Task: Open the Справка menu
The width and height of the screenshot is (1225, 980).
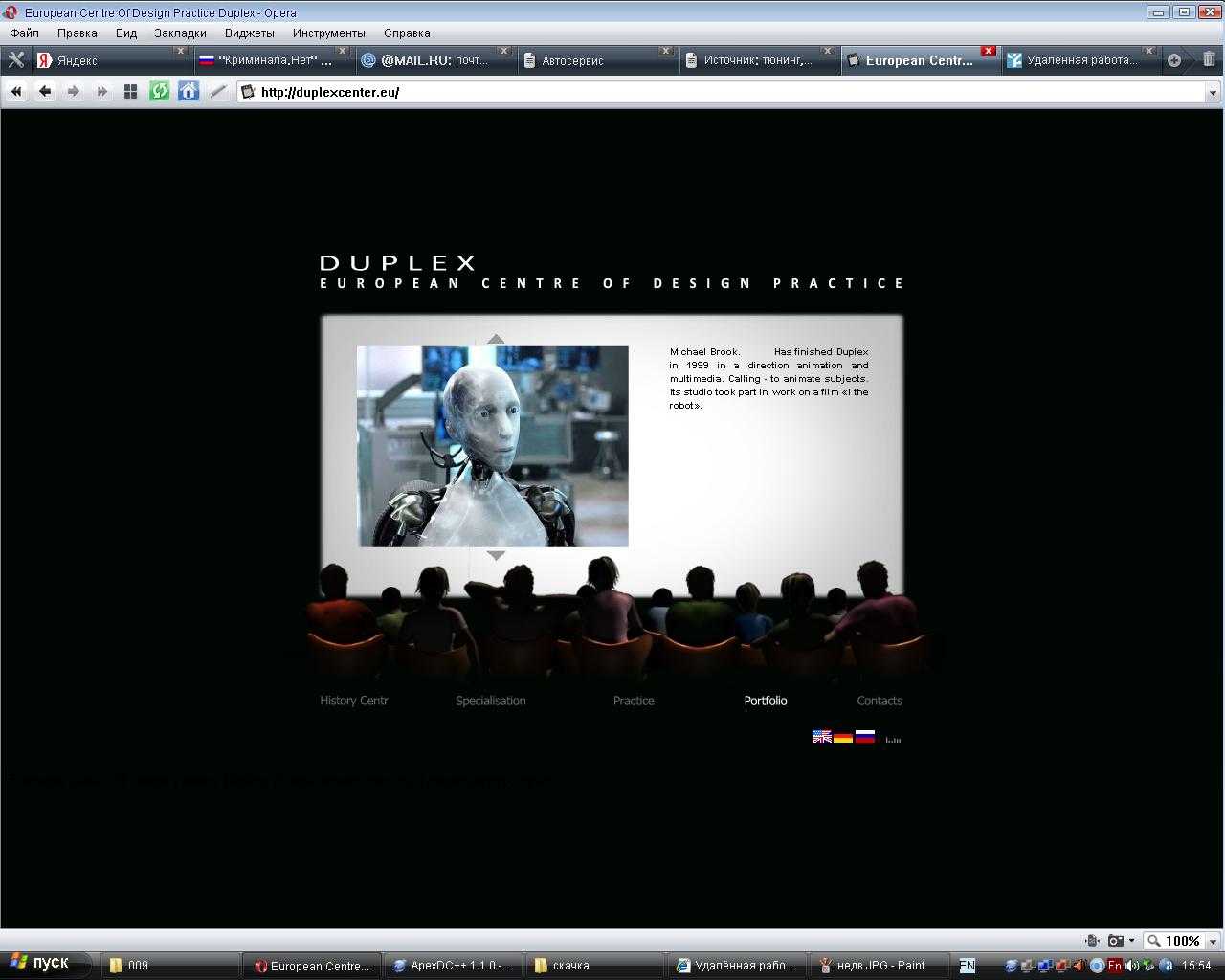Action: click(x=407, y=33)
